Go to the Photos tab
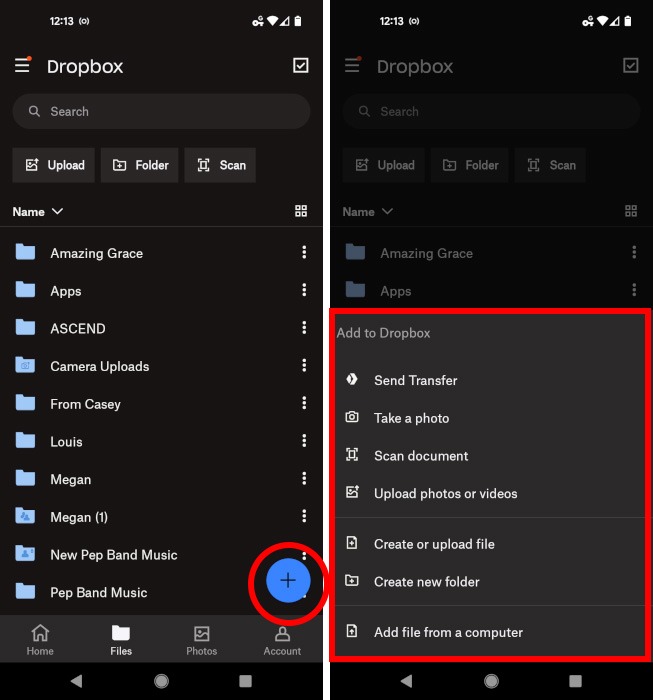Screen dimensions: 653x700 coord(202,640)
